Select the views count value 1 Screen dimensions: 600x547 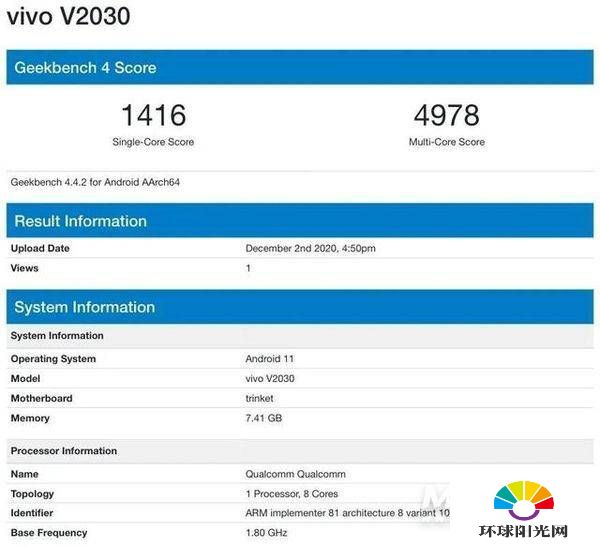point(248,268)
